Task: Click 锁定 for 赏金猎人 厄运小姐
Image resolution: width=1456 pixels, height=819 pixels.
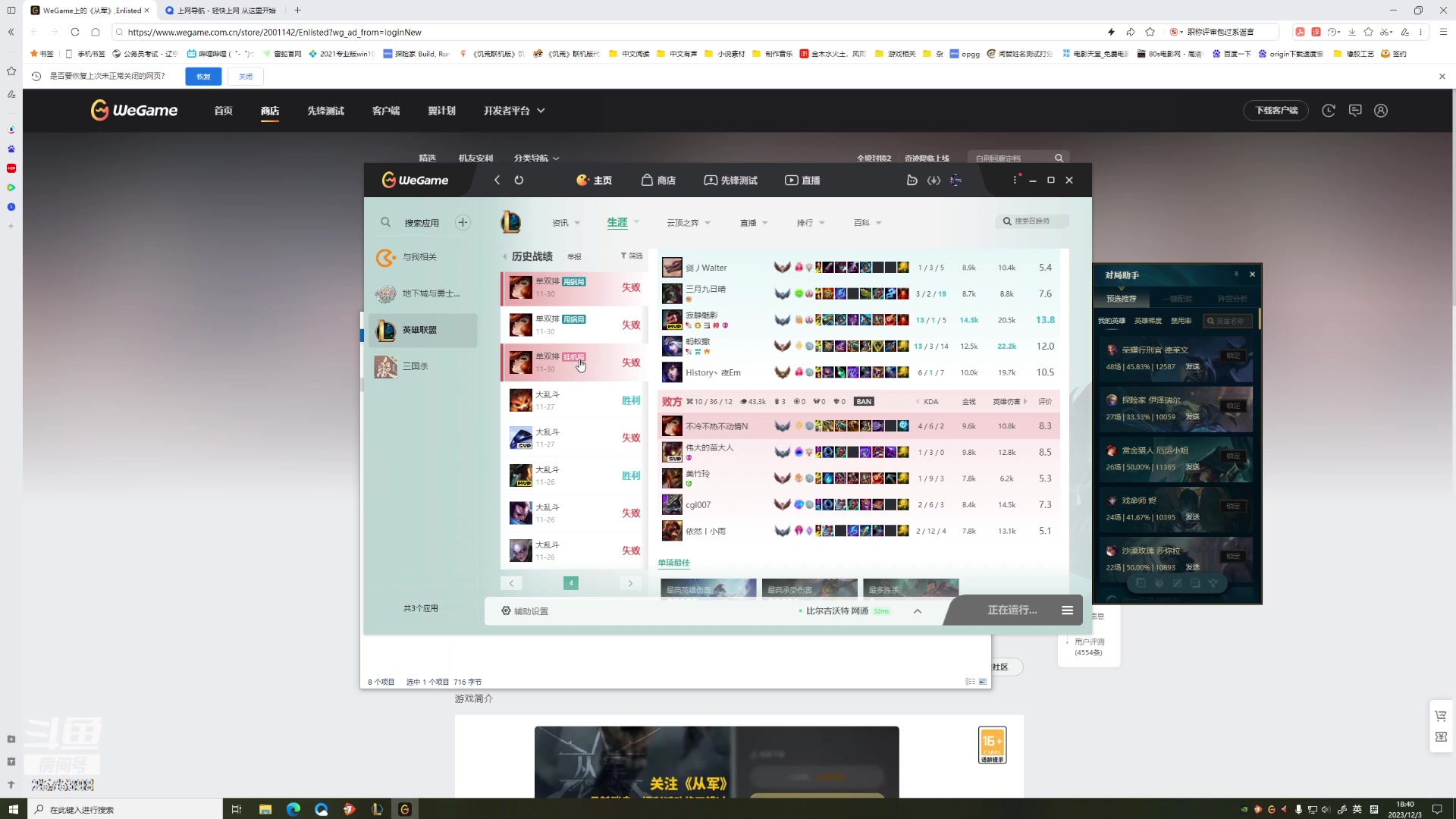Action: tap(1234, 456)
